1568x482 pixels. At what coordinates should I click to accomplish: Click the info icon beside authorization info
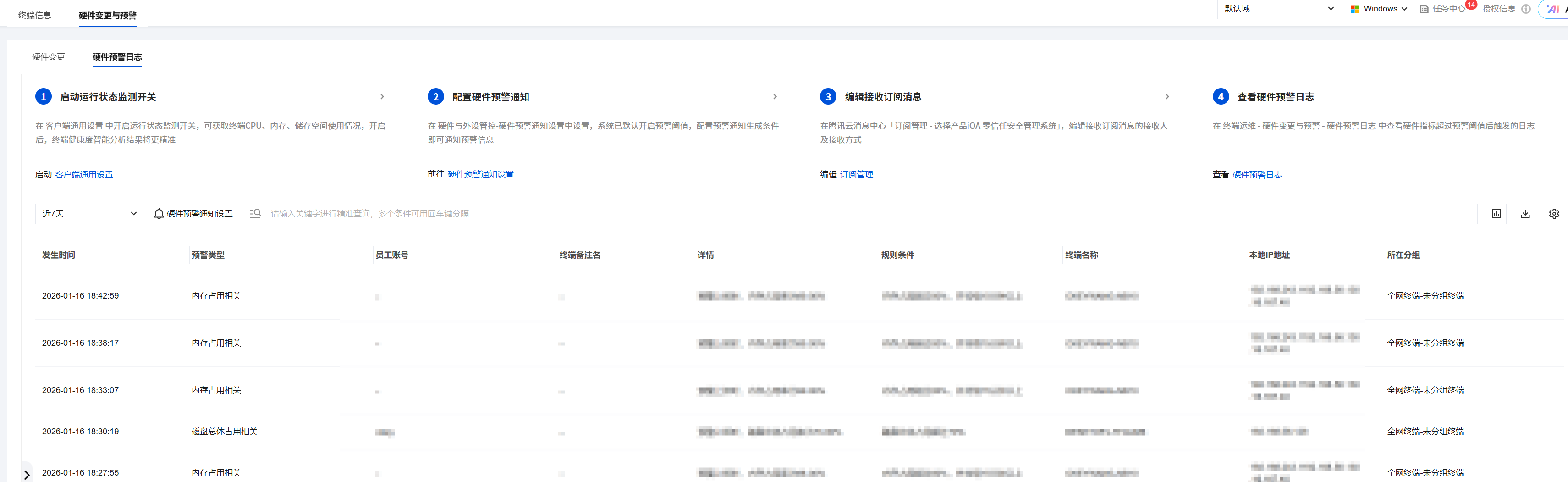(1525, 9)
